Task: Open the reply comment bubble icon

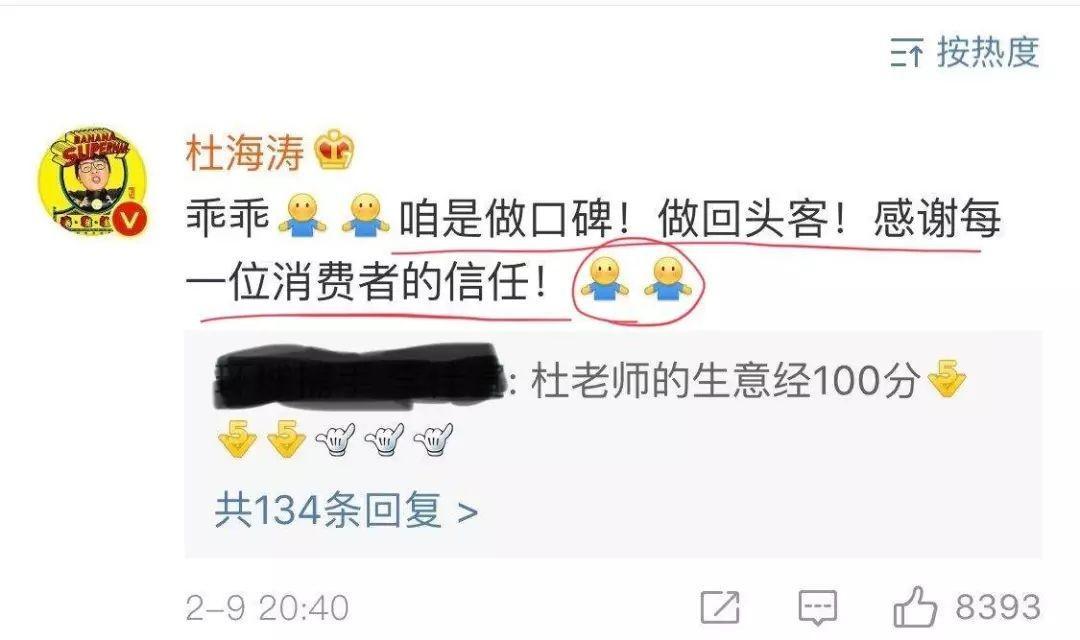Action: (818, 608)
